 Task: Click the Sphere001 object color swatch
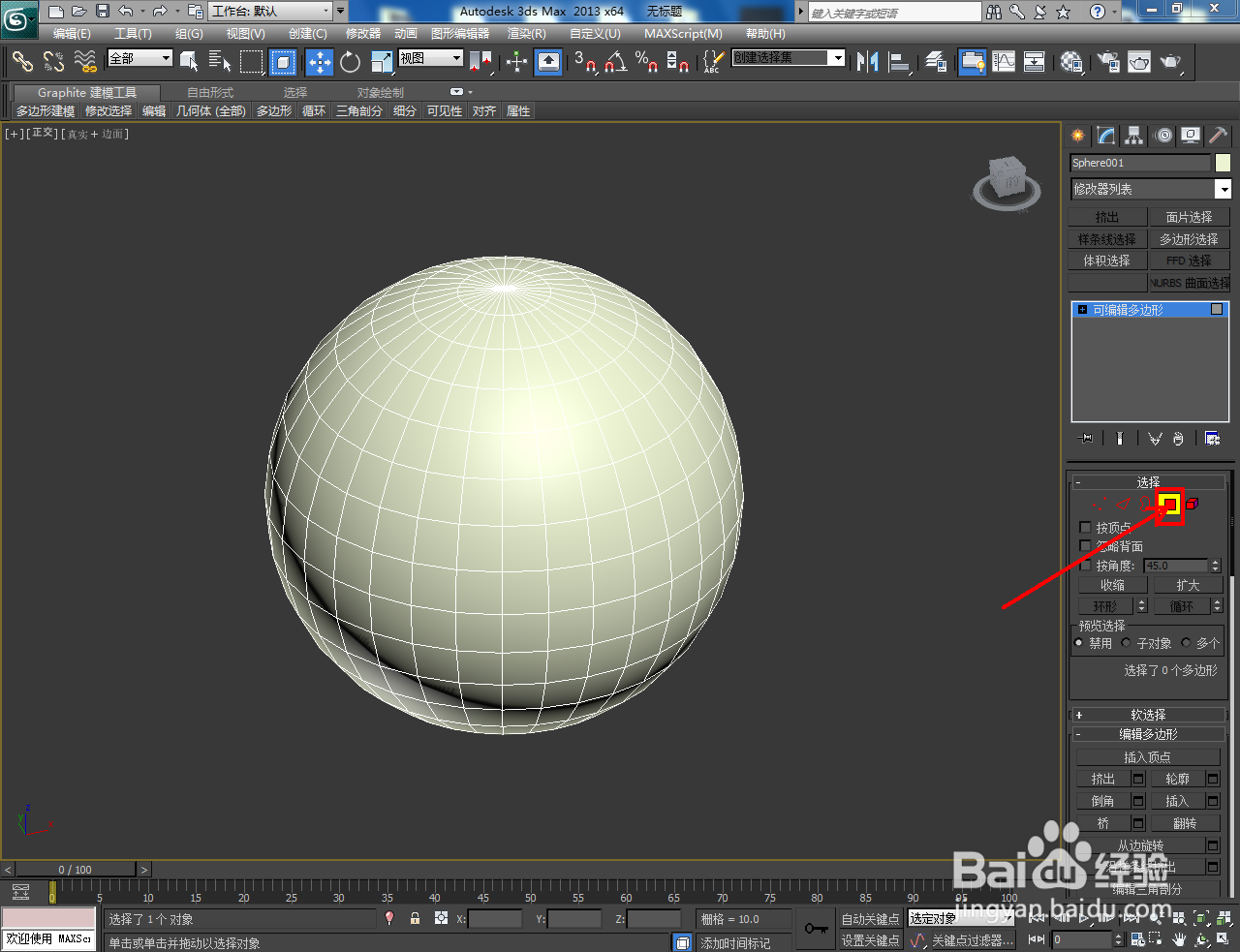[1224, 163]
